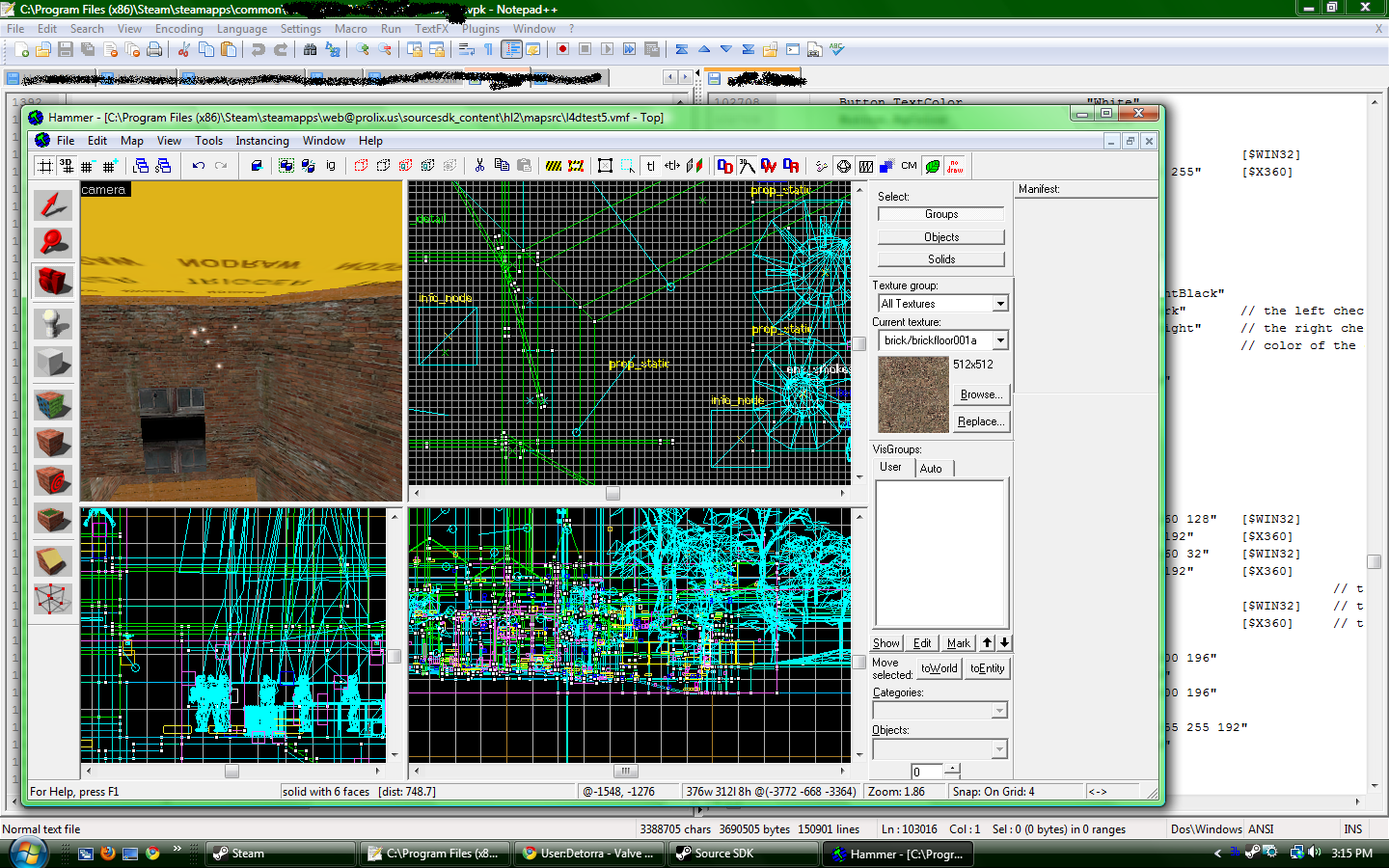The height and width of the screenshot is (868, 1389).
Task: Toggle the ignore groups (ig) button
Action: pos(331,166)
